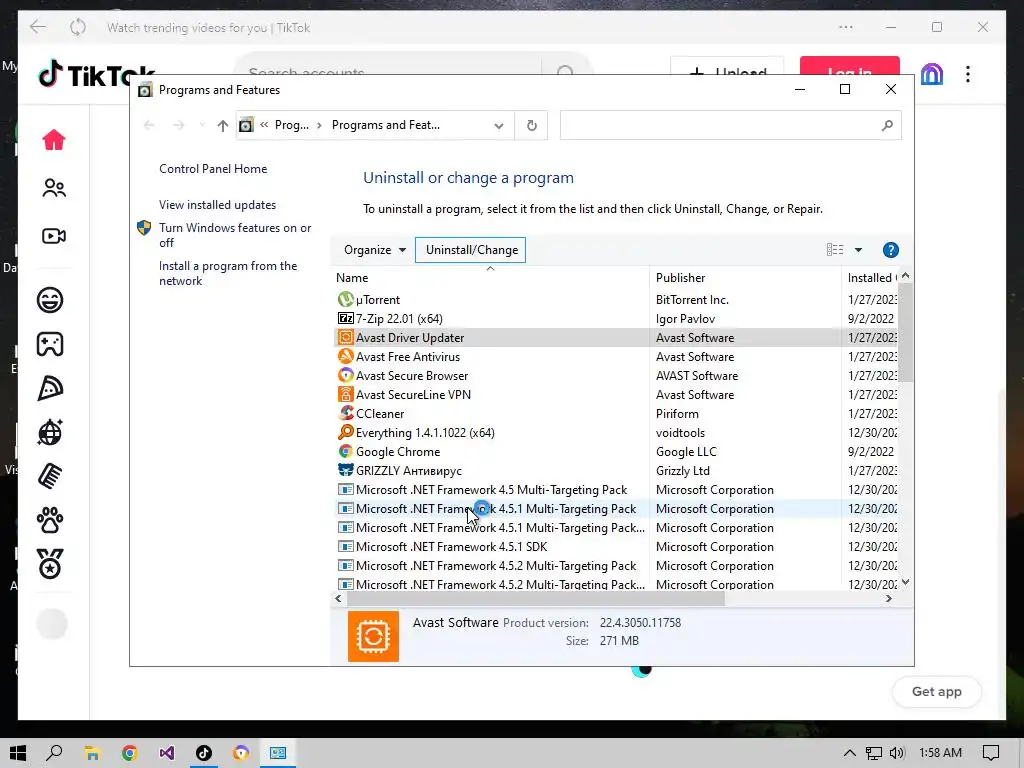
Task: Click the GRIZZLY Антивирус icon
Action: click(x=345, y=470)
